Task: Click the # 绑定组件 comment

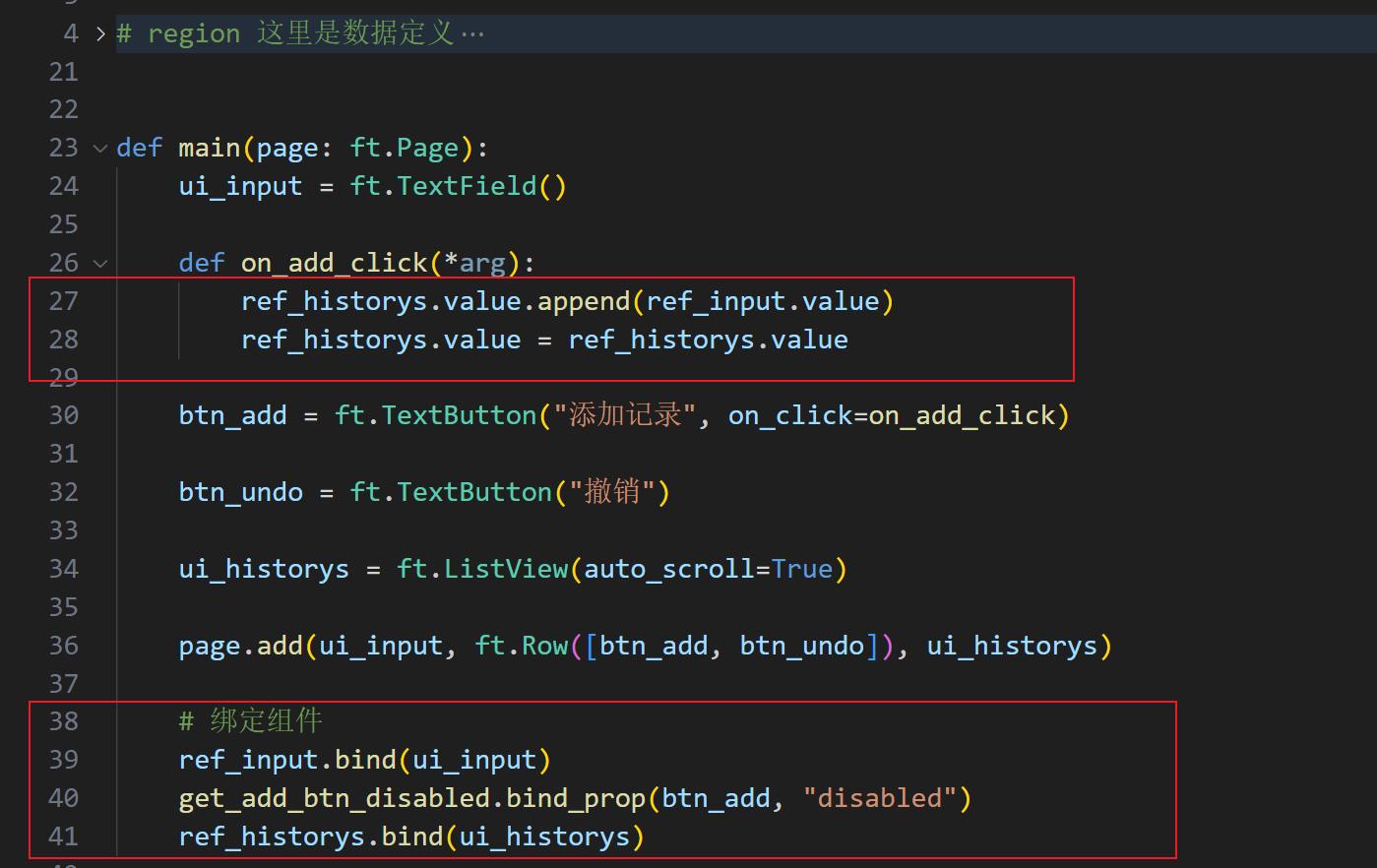Action: (x=249, y=720)
